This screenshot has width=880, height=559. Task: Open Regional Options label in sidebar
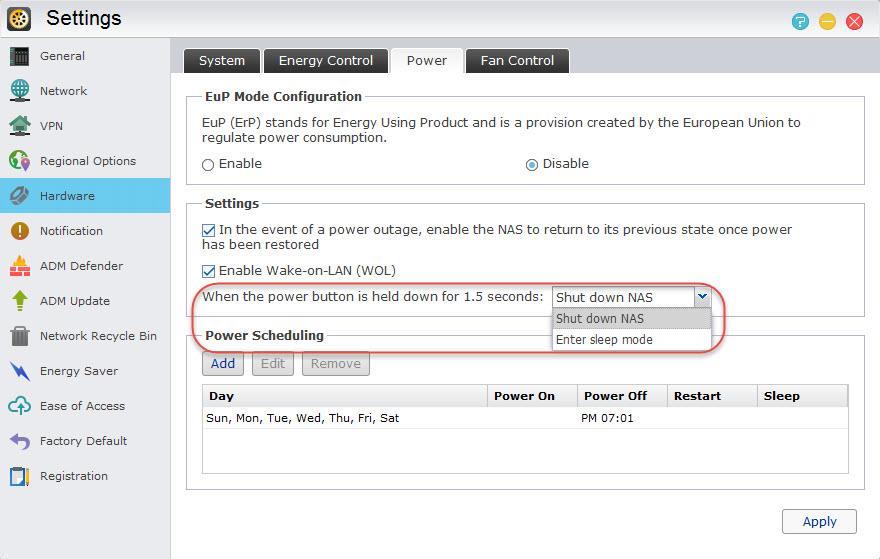click(88, 161)
